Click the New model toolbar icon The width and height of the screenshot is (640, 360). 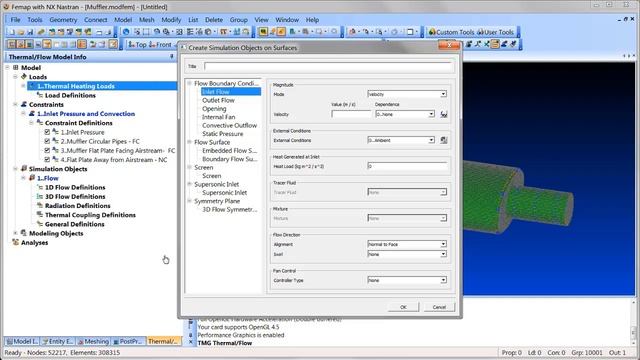tap(12, 32)
